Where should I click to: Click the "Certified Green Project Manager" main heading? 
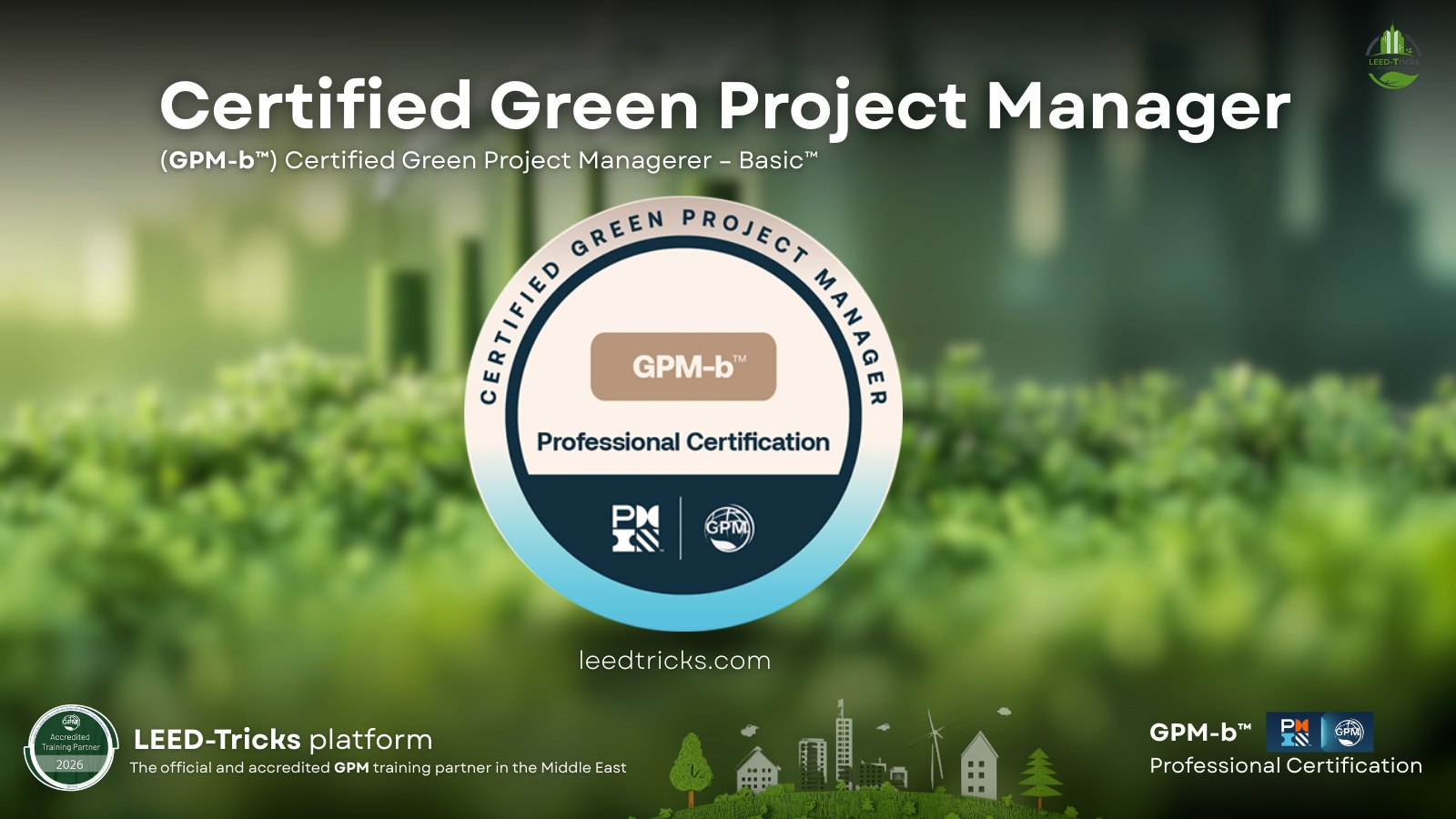[724, 106]
